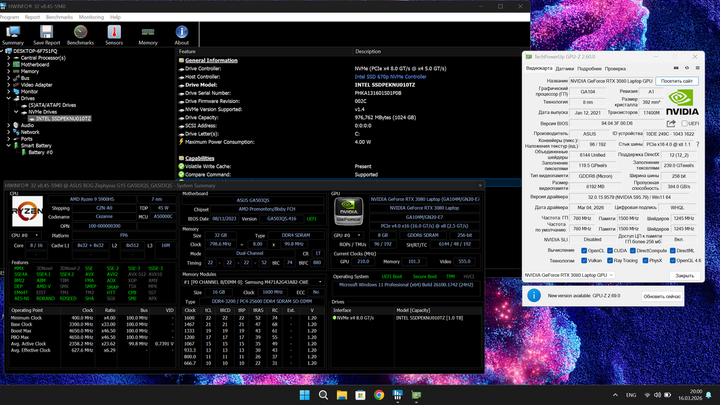
Task: Open the Benchmarks gauge icon
Action: point(80,35)
